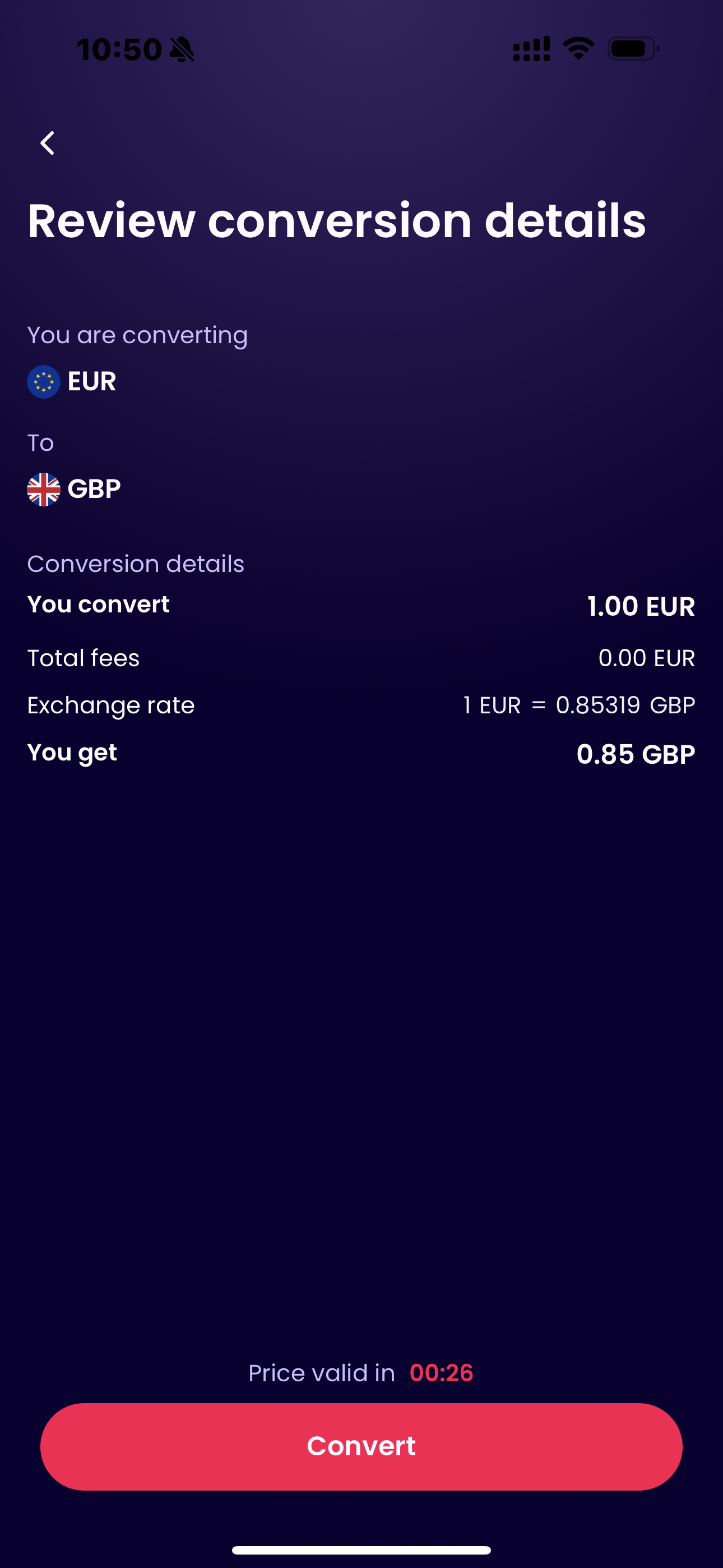Tap the 1.00 EUR convert amount

641,606
